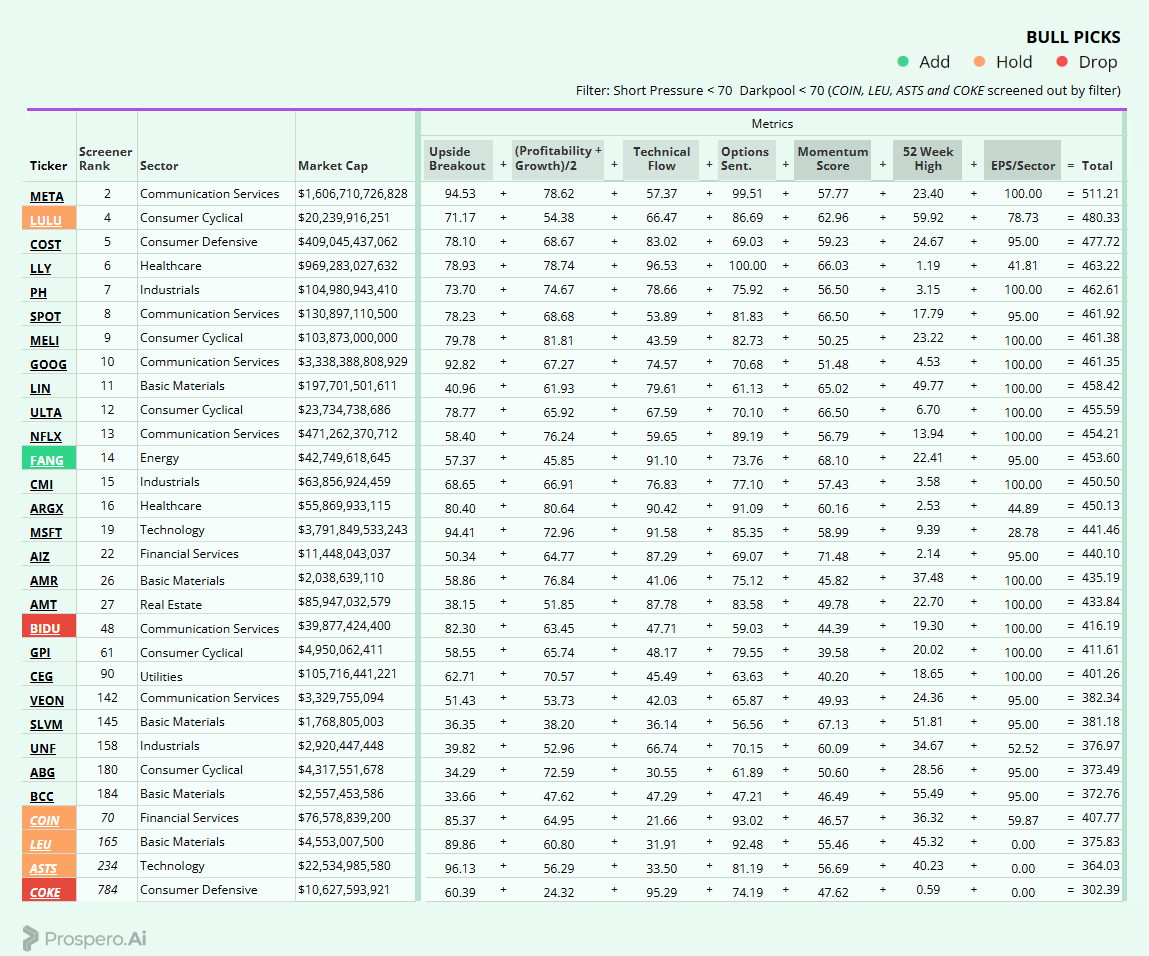
Task: Open the MELI ticker link
Action: pyautogui.click(x=45, y=341)
